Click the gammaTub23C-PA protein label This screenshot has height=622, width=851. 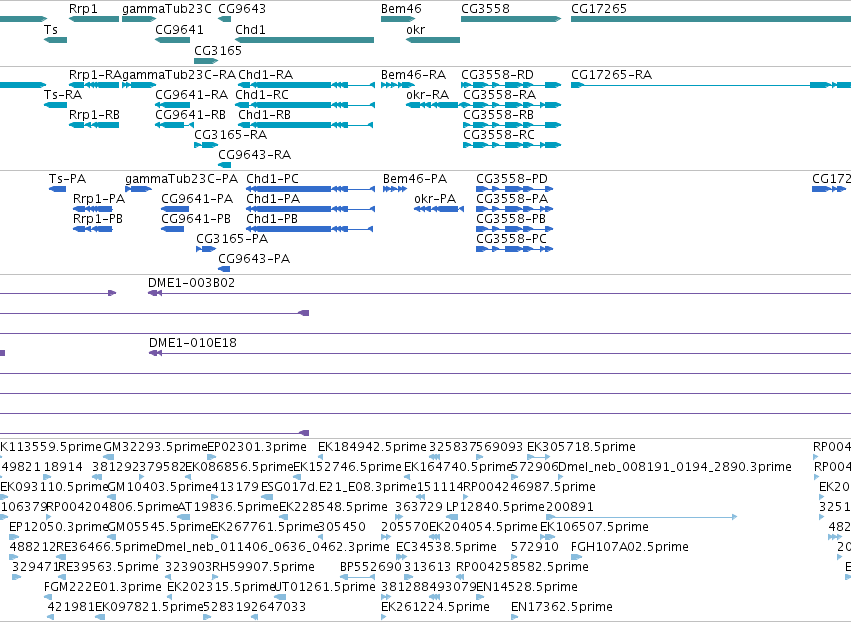(181, 179)
